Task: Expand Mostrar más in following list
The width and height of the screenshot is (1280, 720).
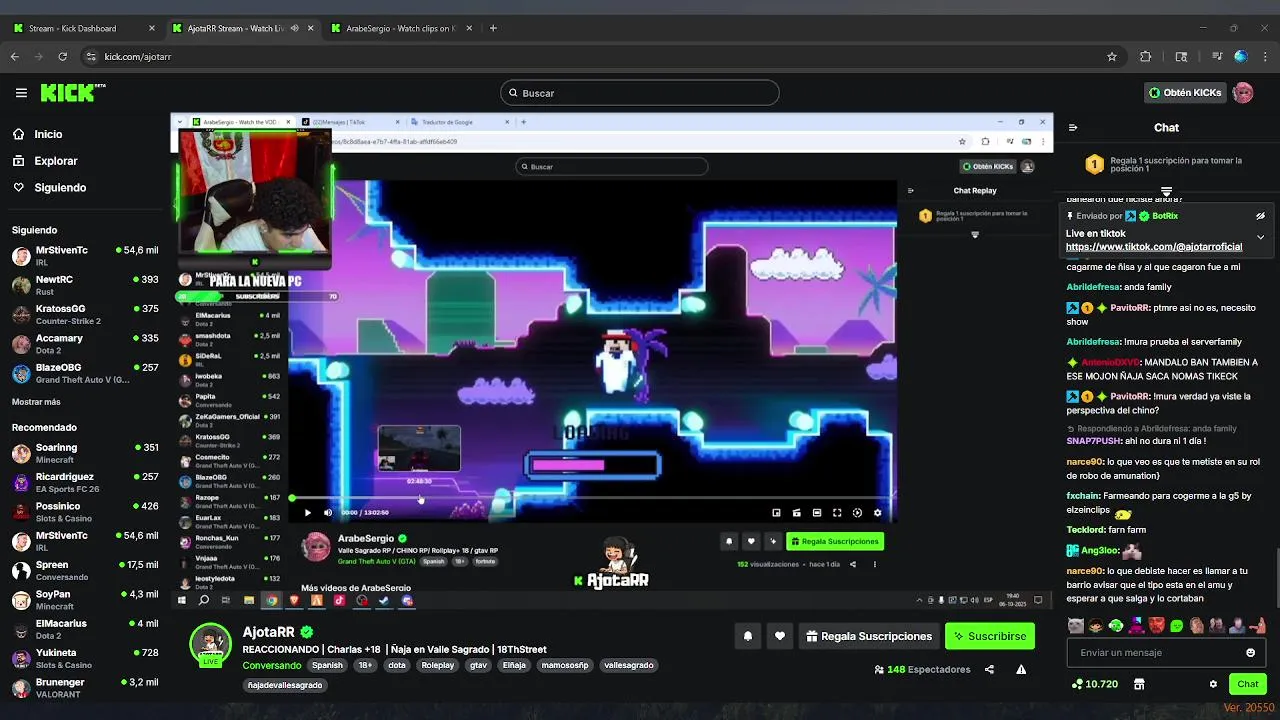Action: tap(36, 402)
